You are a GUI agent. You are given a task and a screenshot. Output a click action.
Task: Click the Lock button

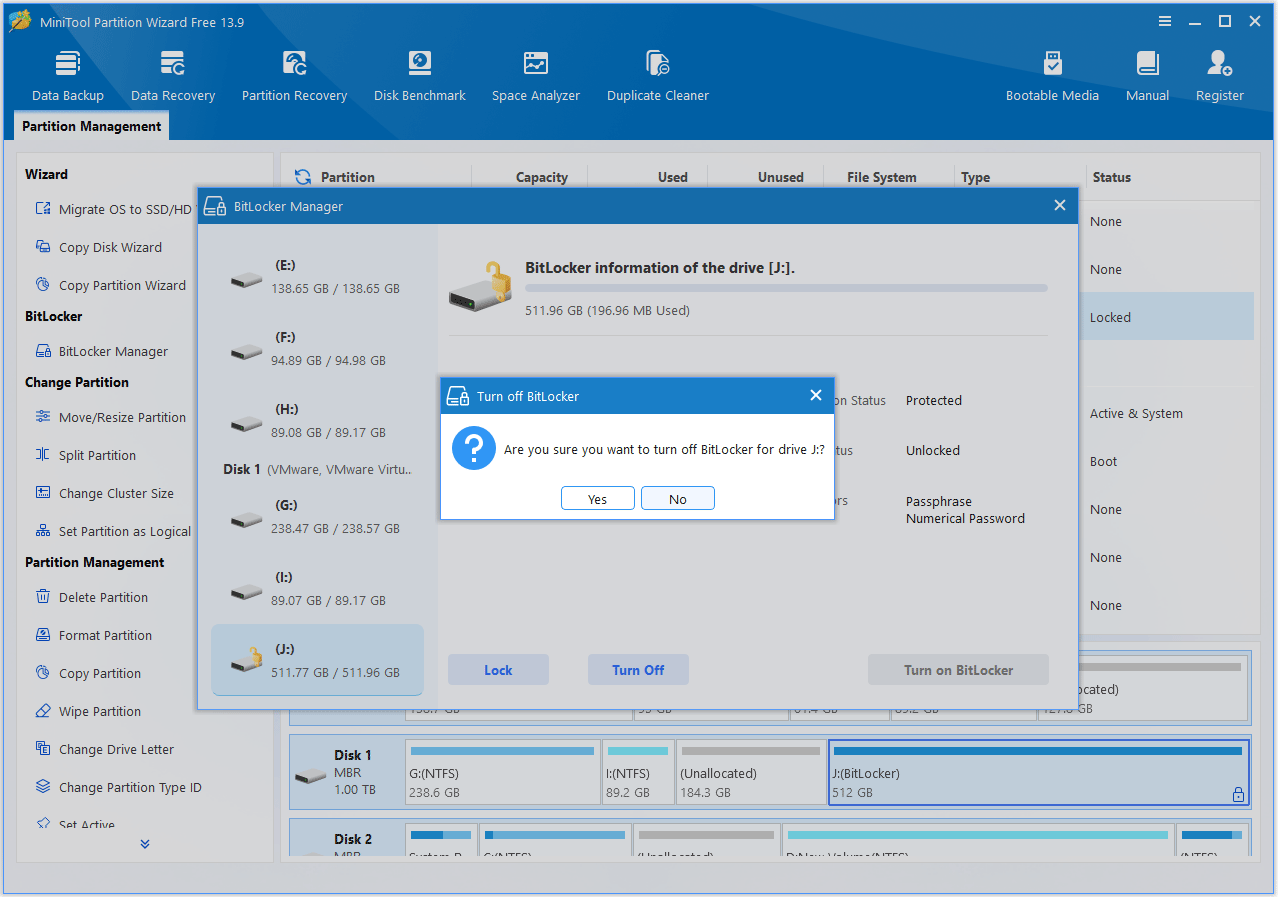click(x=498, y=670)
